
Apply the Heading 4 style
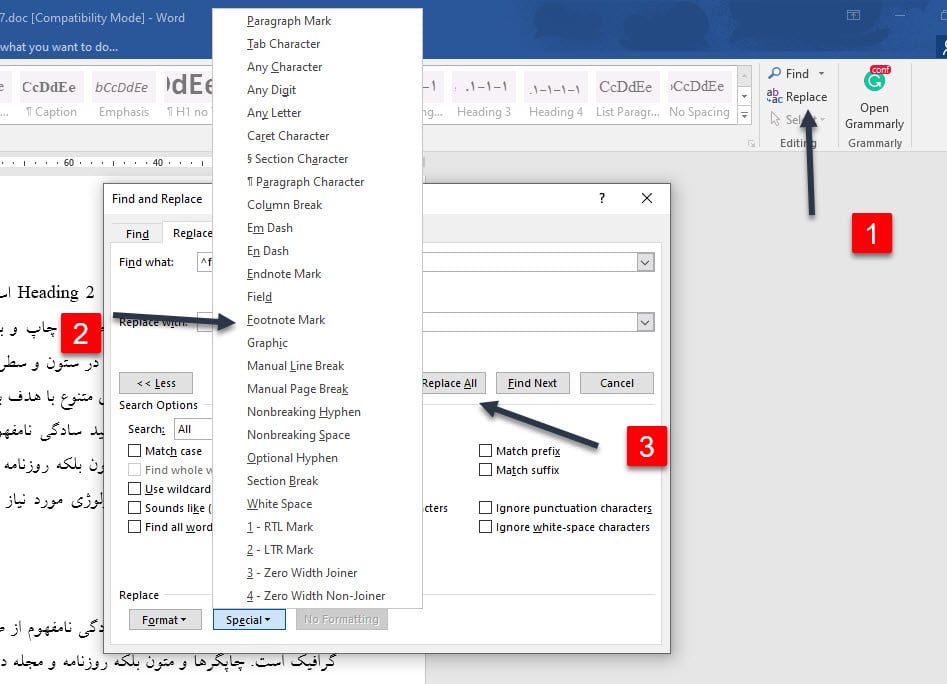click(556, 97)
